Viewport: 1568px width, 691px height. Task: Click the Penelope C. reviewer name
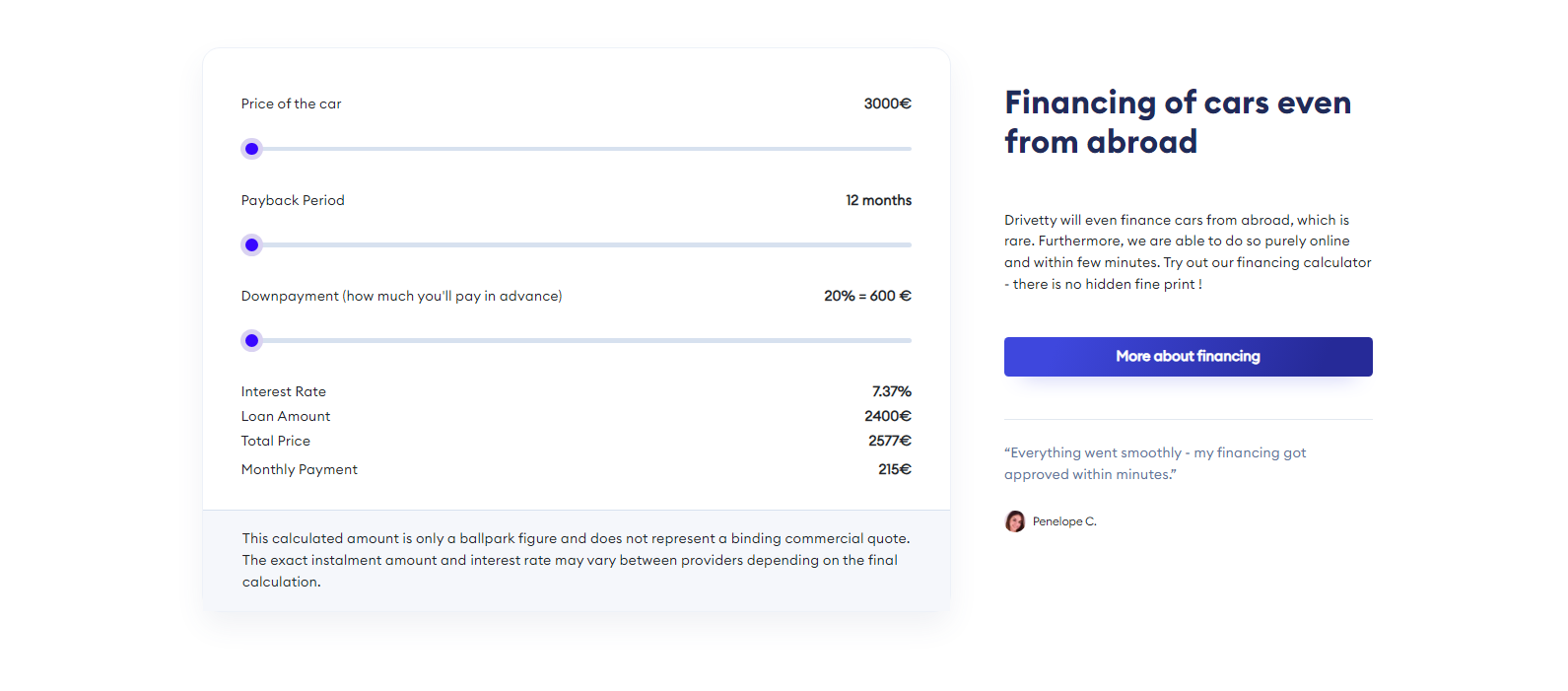click(1064, 521)
